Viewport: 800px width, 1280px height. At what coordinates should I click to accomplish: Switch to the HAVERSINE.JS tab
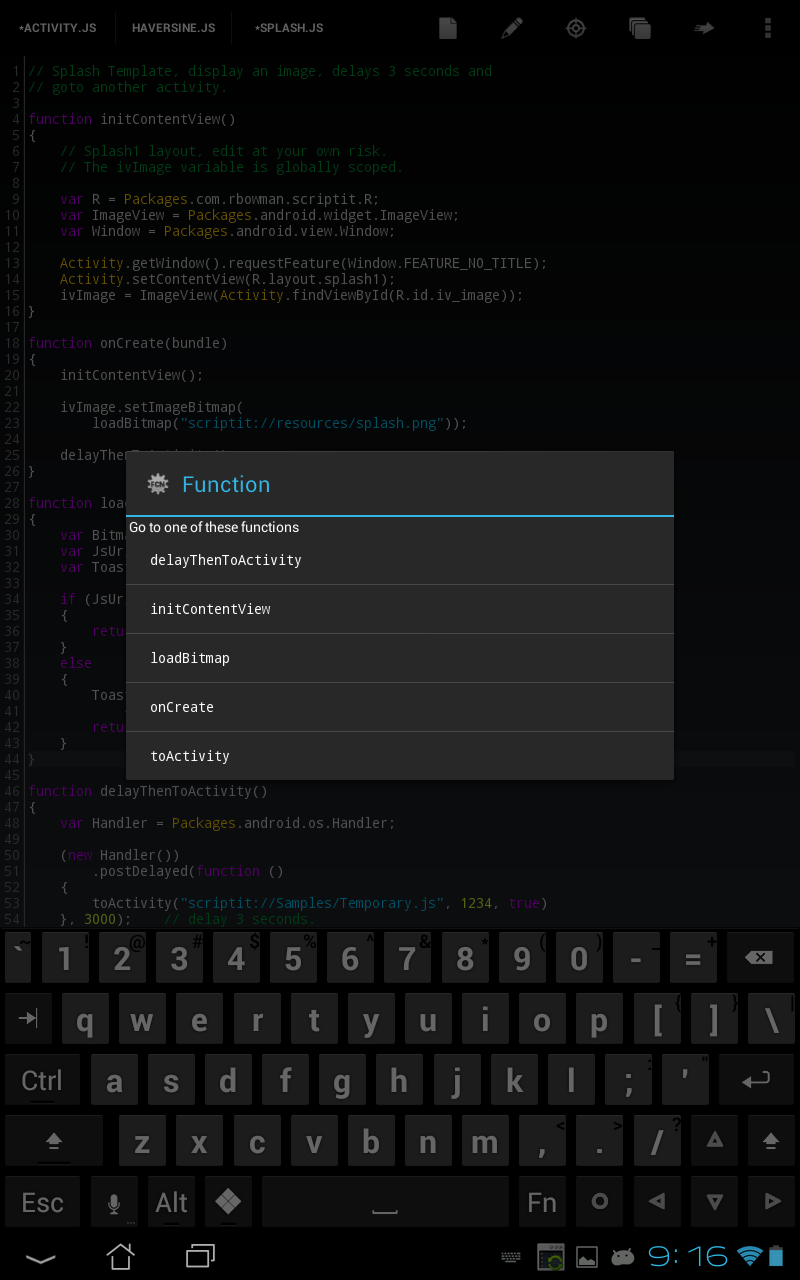[x=173, y=27]
